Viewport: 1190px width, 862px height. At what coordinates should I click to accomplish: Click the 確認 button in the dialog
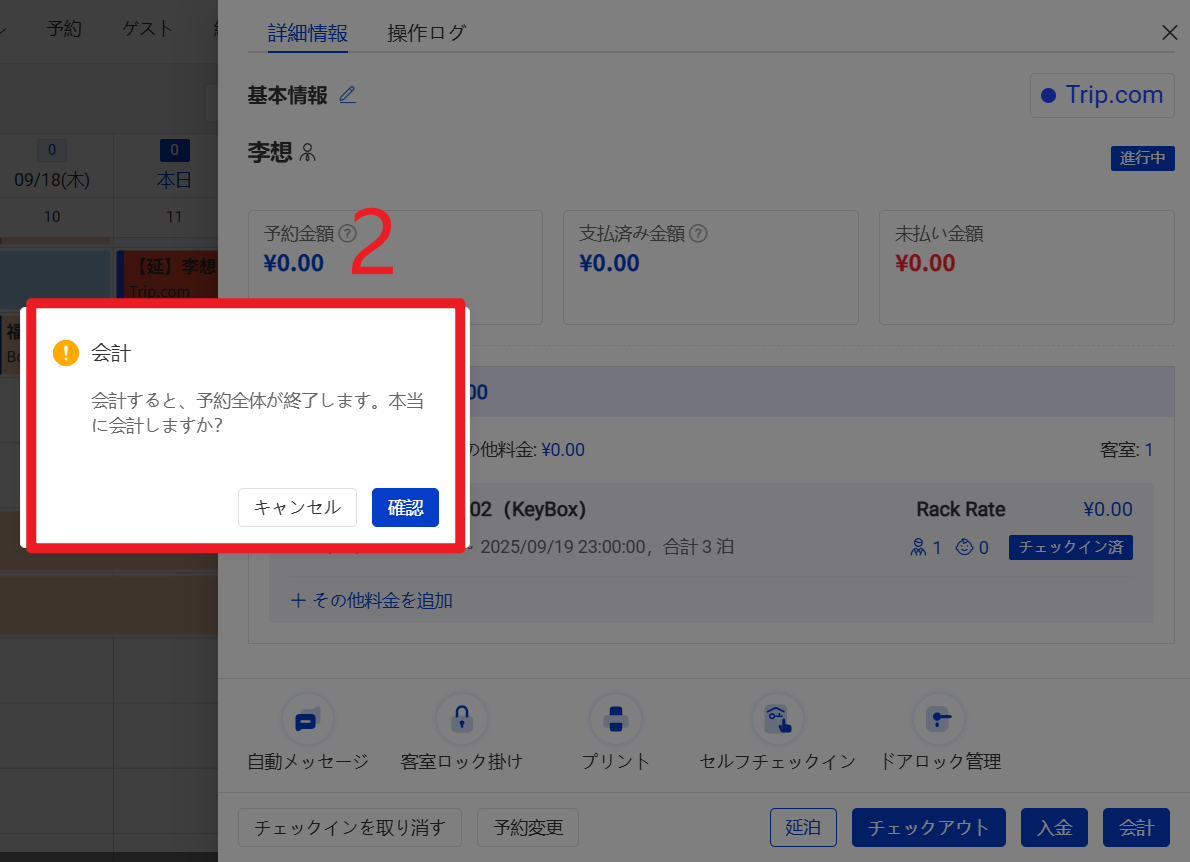pyautogui.click(x=405, y=507)
